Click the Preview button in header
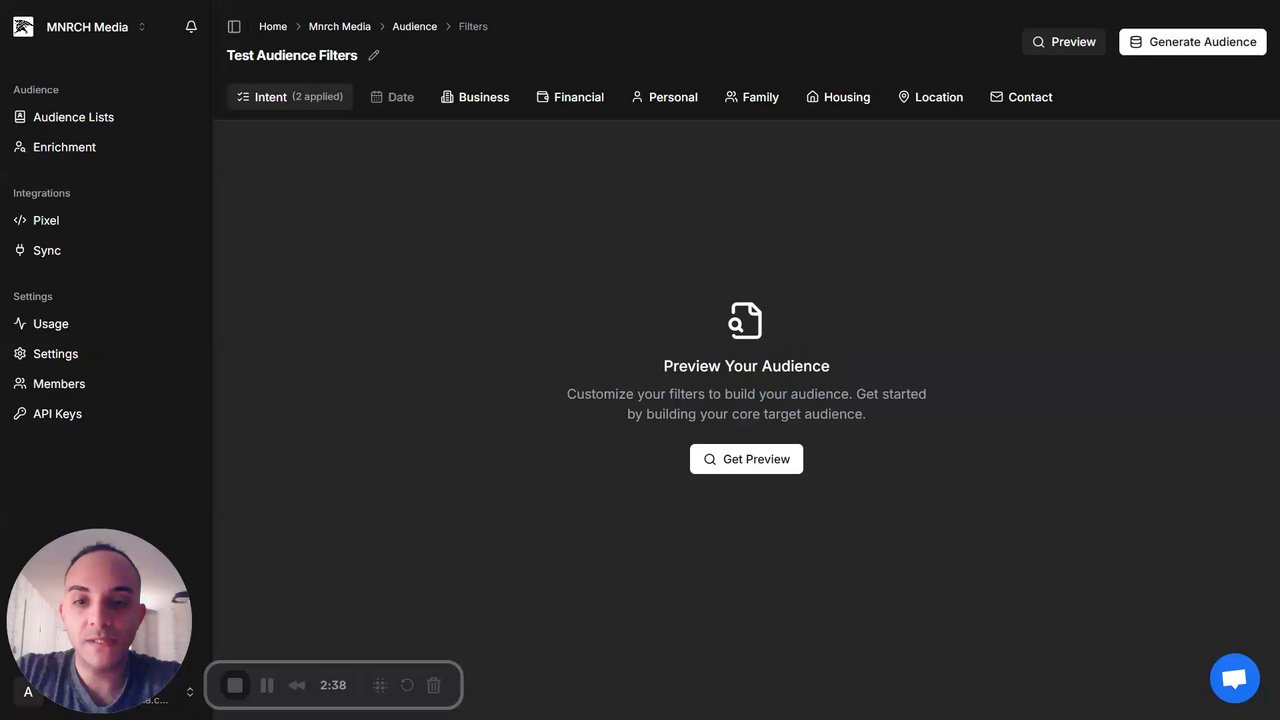This screenshot has height=720, width=1280. (1064, 42)
